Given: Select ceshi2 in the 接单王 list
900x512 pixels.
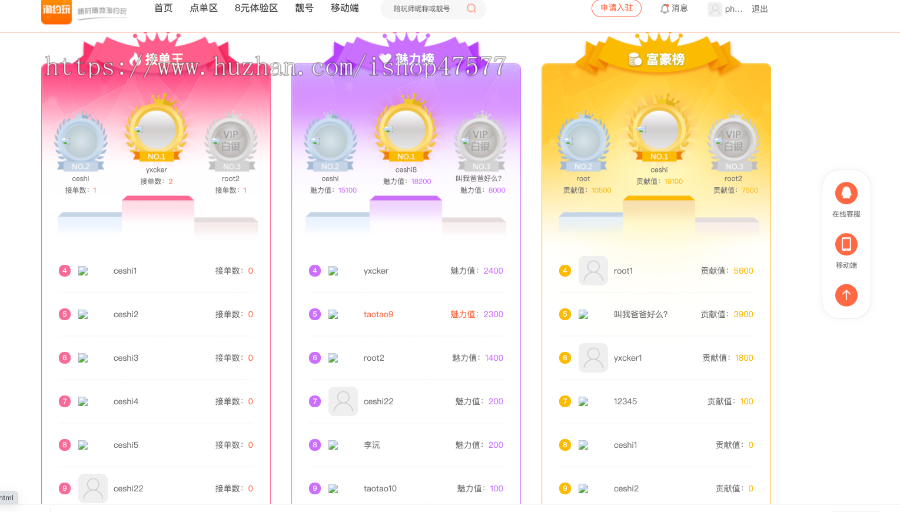Looking at the screenshot, I should (126, 315).
